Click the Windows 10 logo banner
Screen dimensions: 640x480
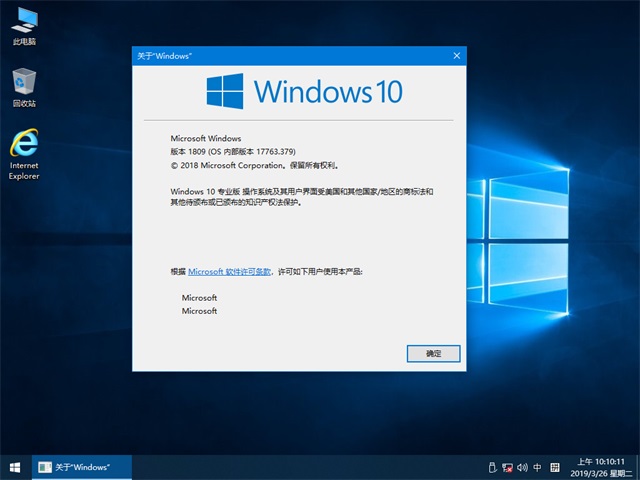[304, 92]
